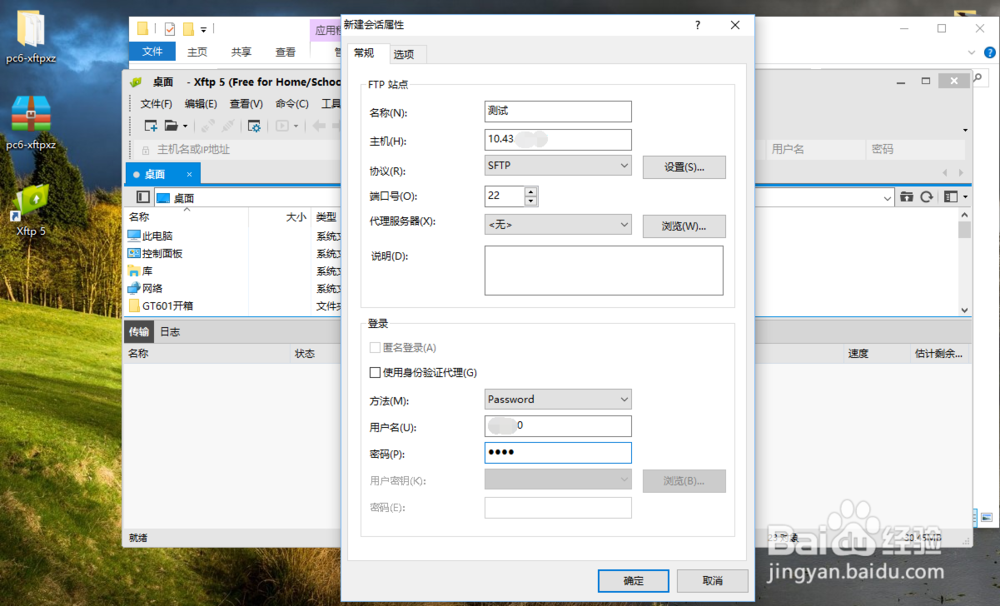Click the search magnifier in Explorer window
Image resolution: width=1000 pixels, height=606 pixels.
977,78
